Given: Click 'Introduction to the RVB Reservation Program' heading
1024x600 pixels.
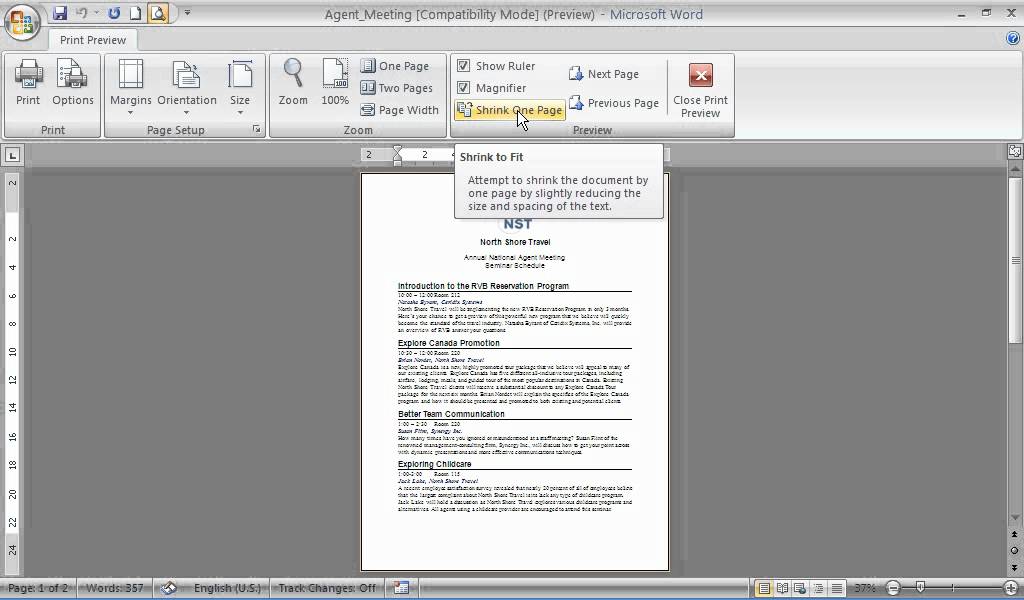Looking at the screenshot, I should pyautogui.click(x=483, y=286).
